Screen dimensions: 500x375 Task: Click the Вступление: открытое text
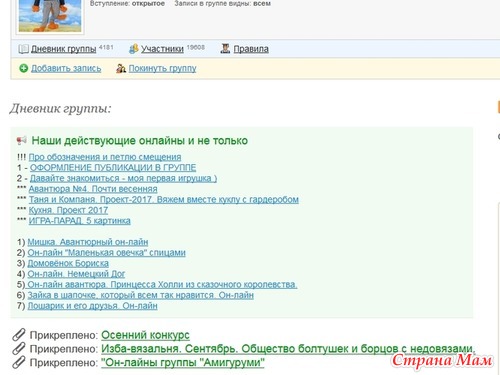(x=127, y=4)
